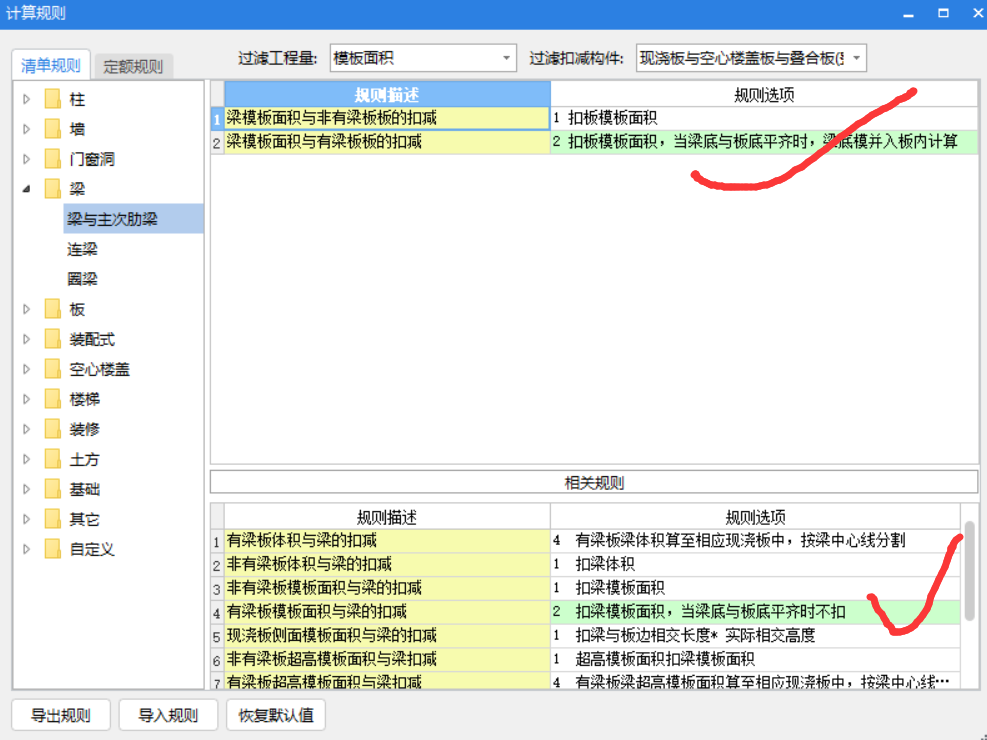The width and height of the screenshot is (987, 740).
Task: Select rule 梁模板面积与有梁板板的扣减
Action: [386, 142]
